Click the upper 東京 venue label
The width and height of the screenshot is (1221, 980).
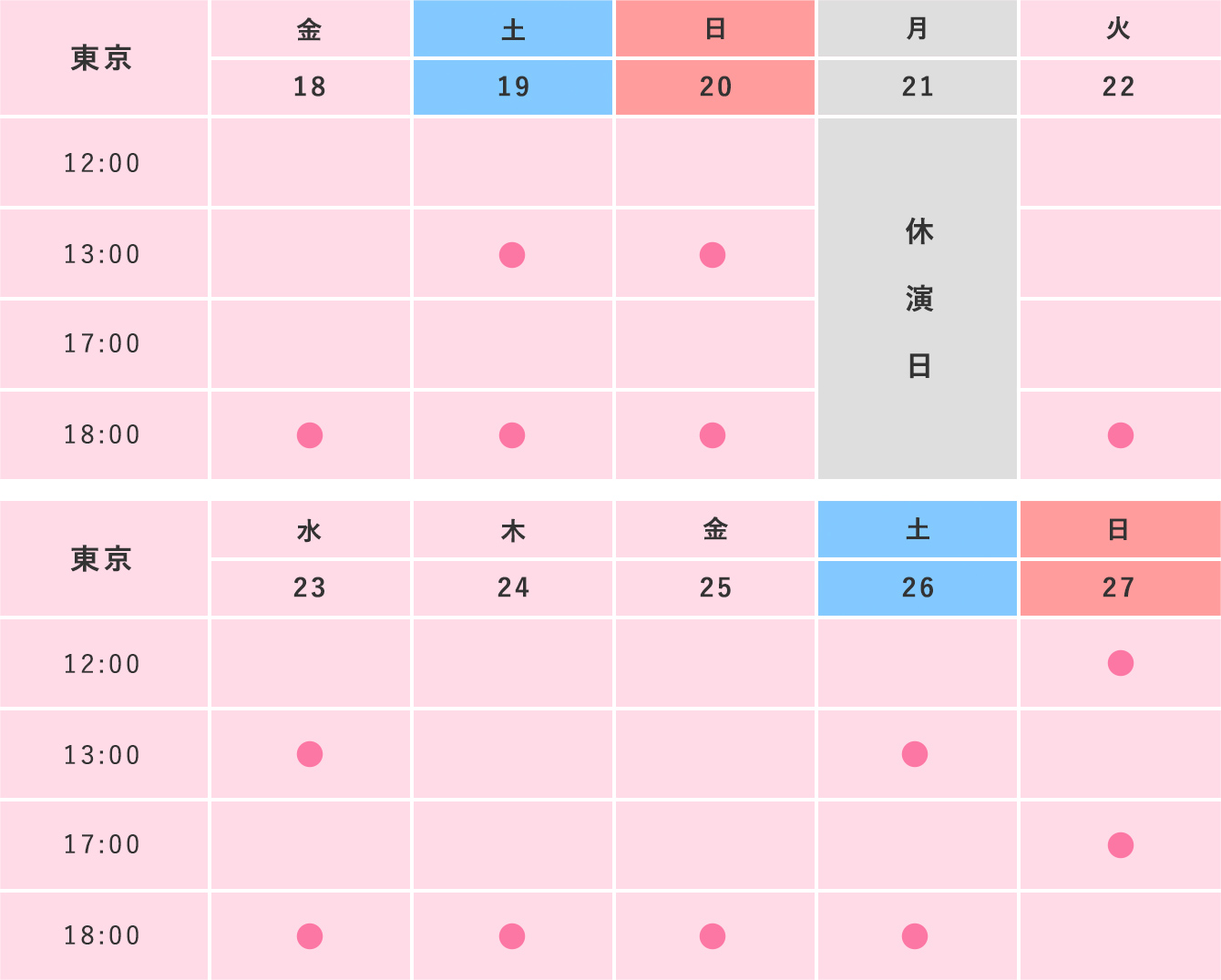pyautogui.click(x=102, y=58)
